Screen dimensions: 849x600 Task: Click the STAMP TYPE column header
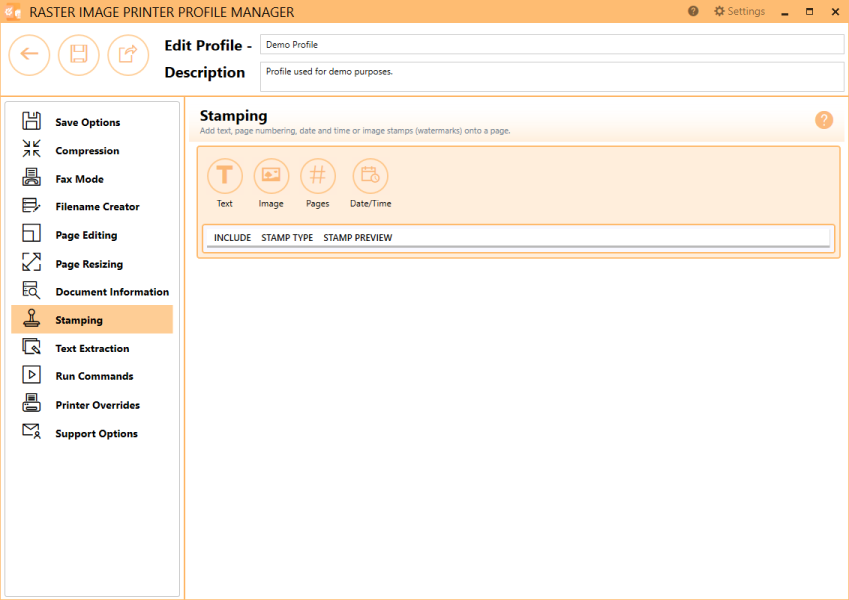287,237
